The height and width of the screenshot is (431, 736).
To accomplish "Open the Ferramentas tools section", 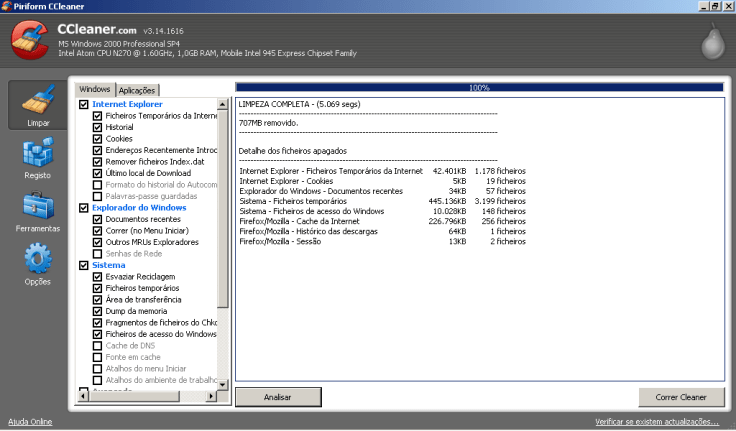I will pos(37,211).
